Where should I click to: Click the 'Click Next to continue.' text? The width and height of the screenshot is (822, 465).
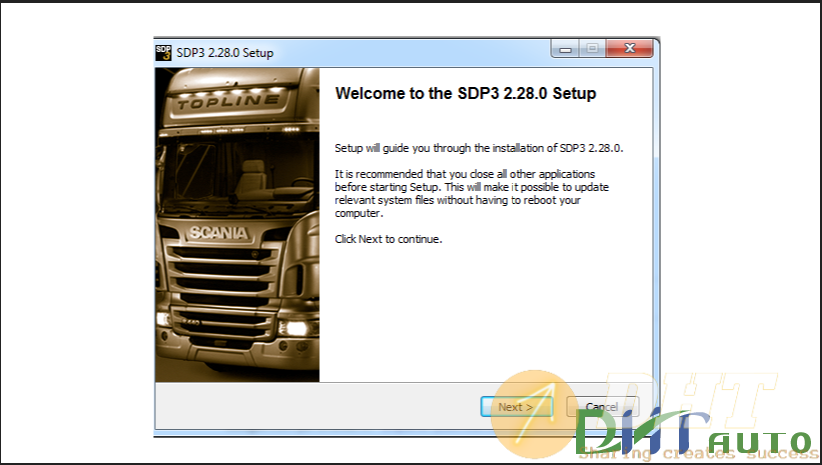coord(388,240)
